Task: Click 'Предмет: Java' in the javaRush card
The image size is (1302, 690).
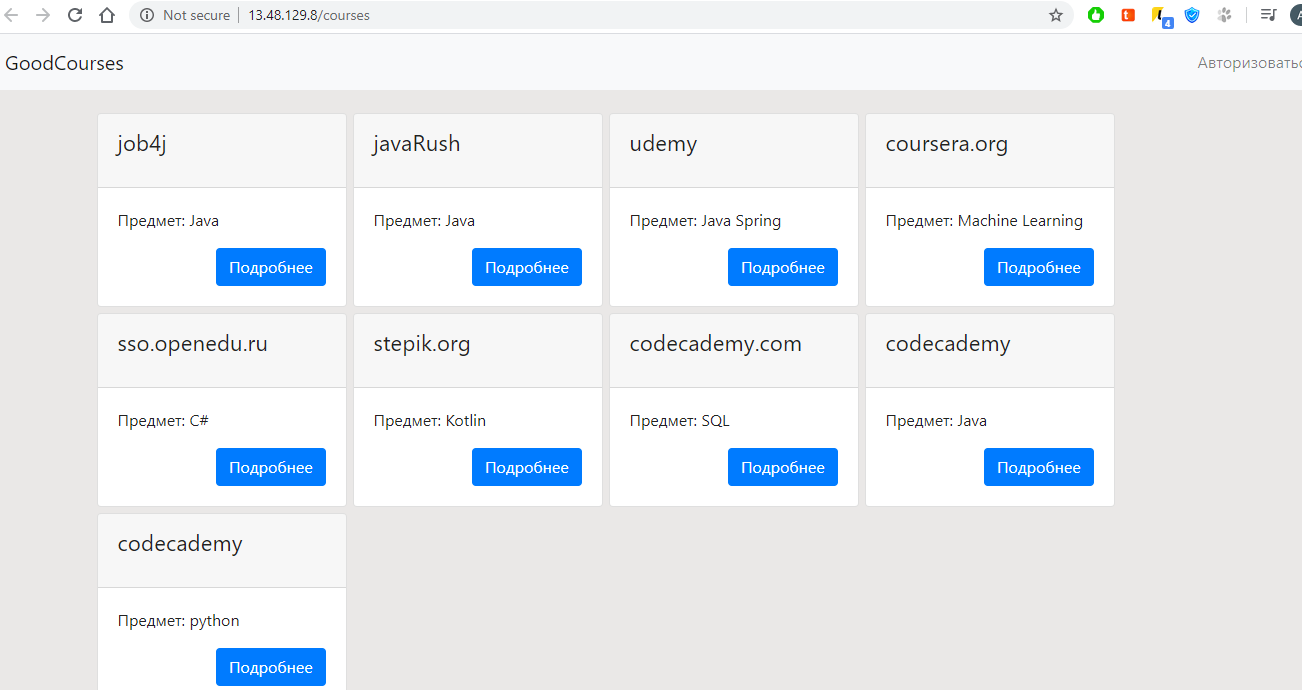Action: (x=424, y=220)
